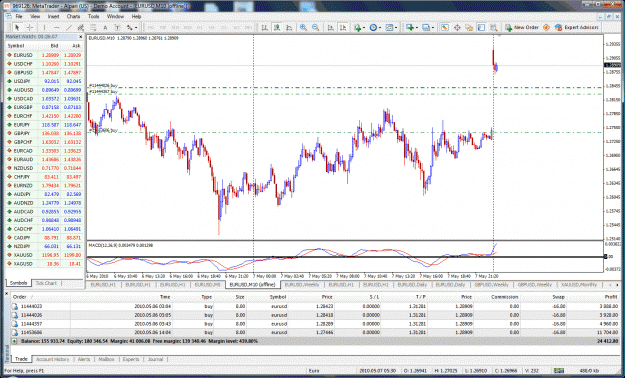Close the Market Watch panel
The image size is (625, 378).
pyautogui.click(x=81, y=37)
